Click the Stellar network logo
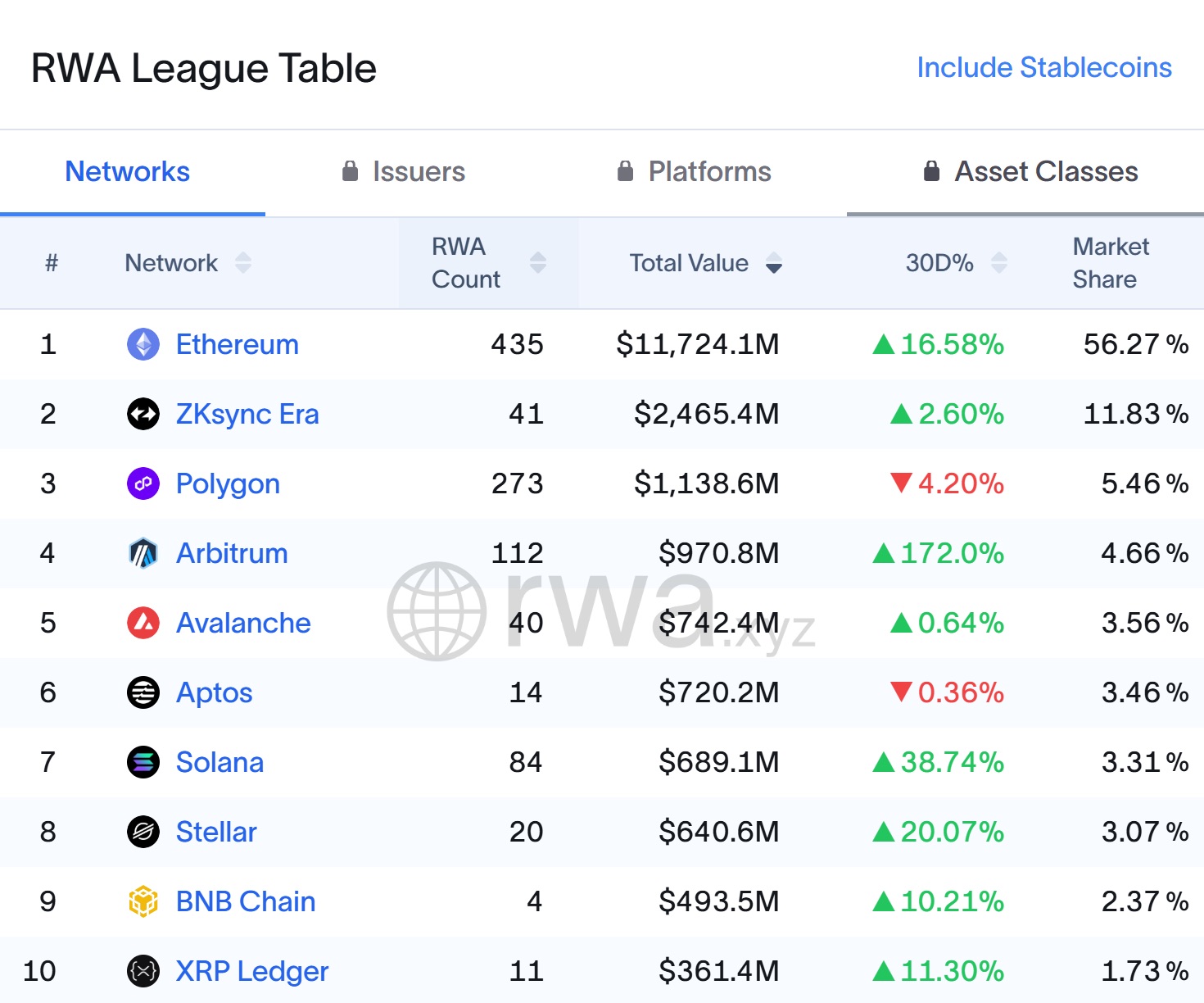The image size is (1204, 1003). point(144,832)
